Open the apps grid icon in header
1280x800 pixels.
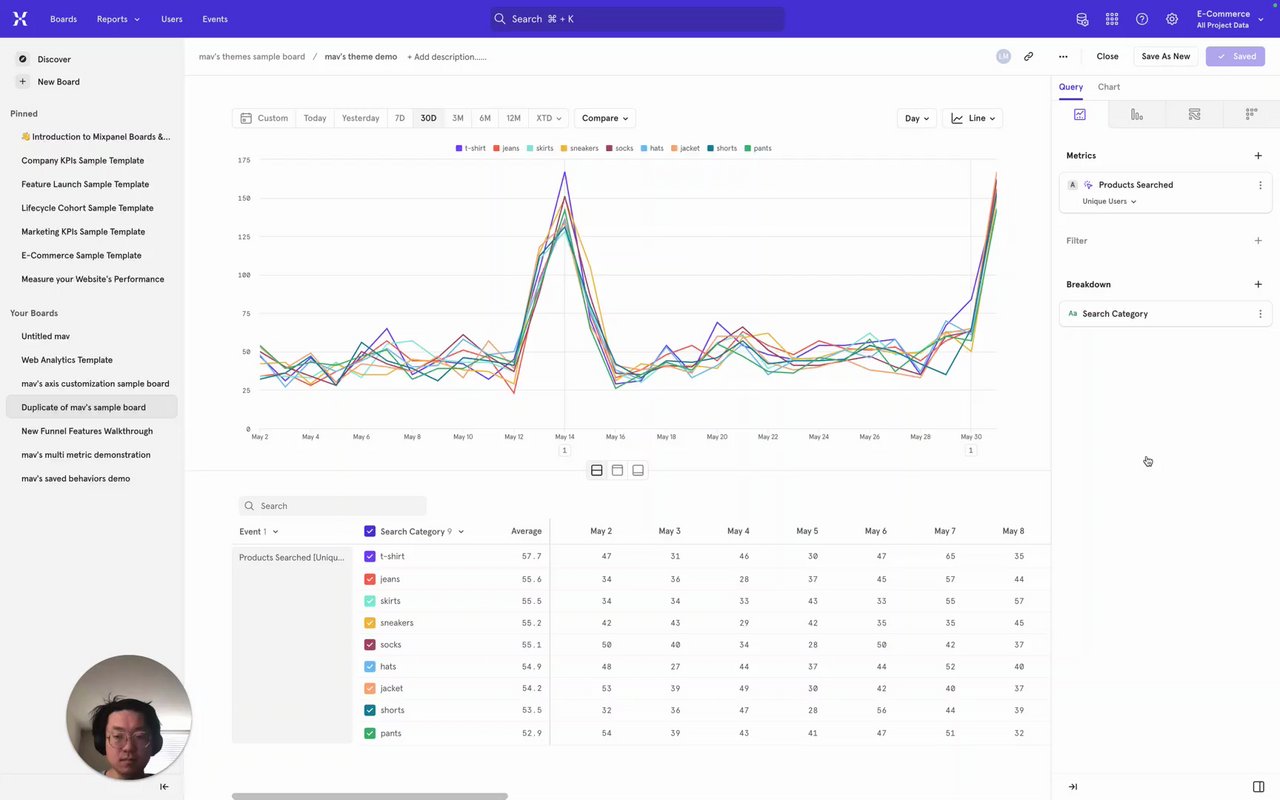pos(1112,19)
